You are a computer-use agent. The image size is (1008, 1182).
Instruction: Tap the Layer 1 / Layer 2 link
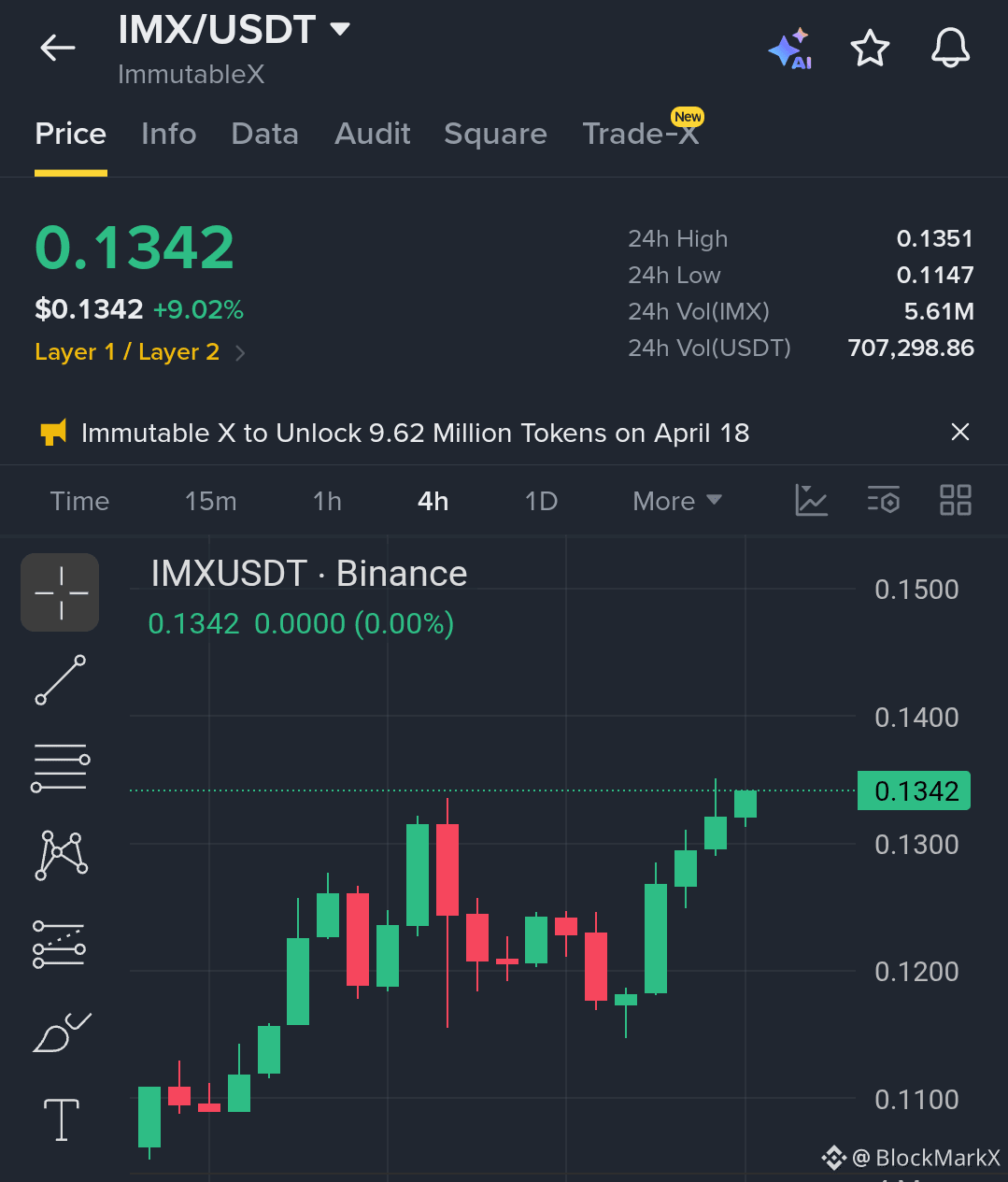coord(127,352)
